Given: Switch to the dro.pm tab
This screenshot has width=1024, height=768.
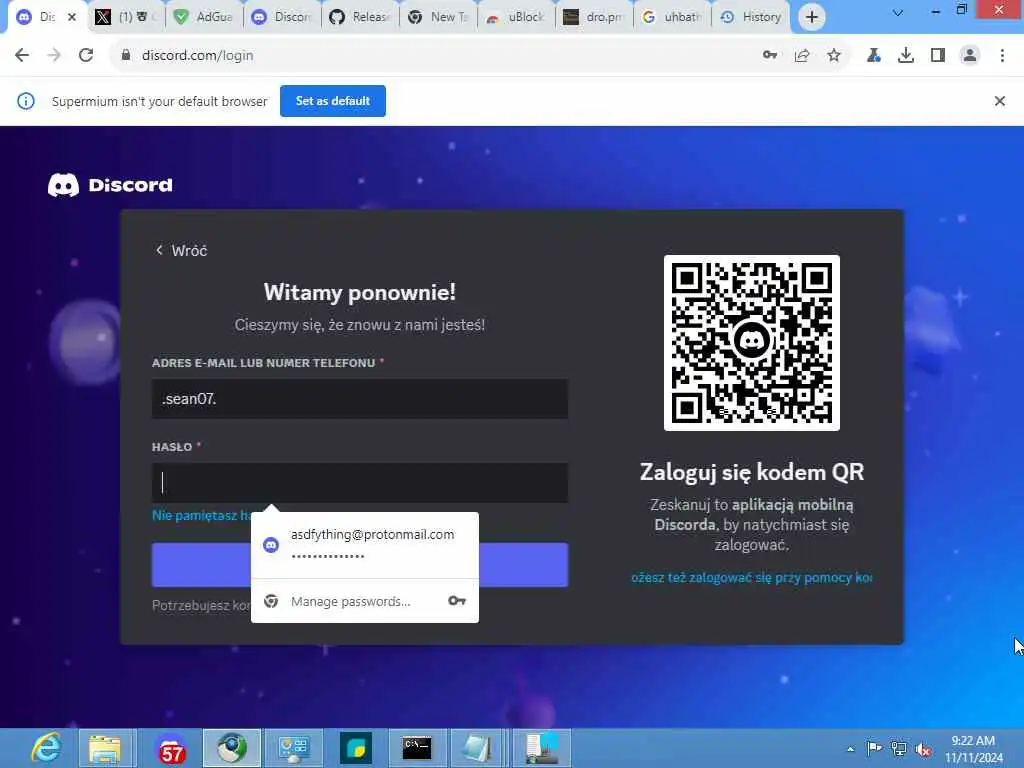Looking at the screenshot, I should [595, 17].
